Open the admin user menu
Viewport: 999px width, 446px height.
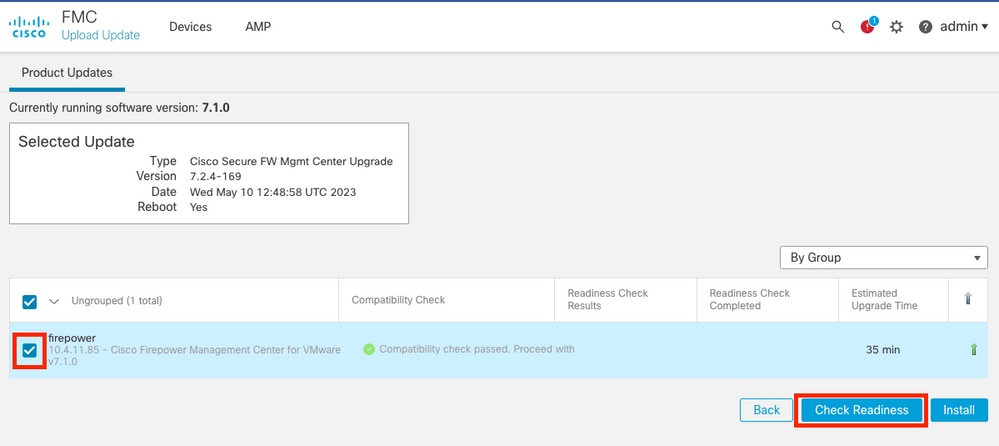pos(964,27)
